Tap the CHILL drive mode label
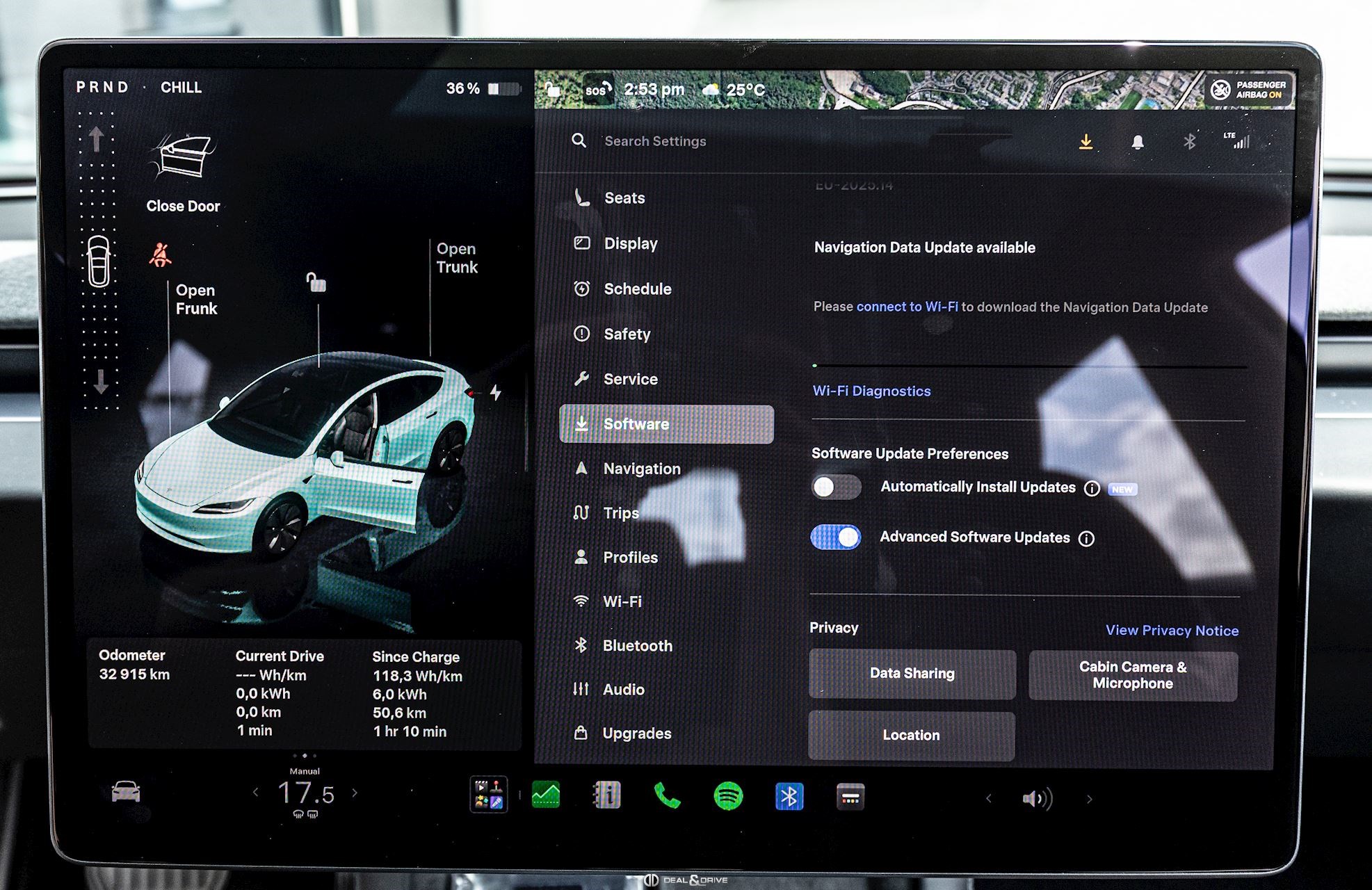Image resolution: width=1372 pixels, height=890 pixels. 181,88
